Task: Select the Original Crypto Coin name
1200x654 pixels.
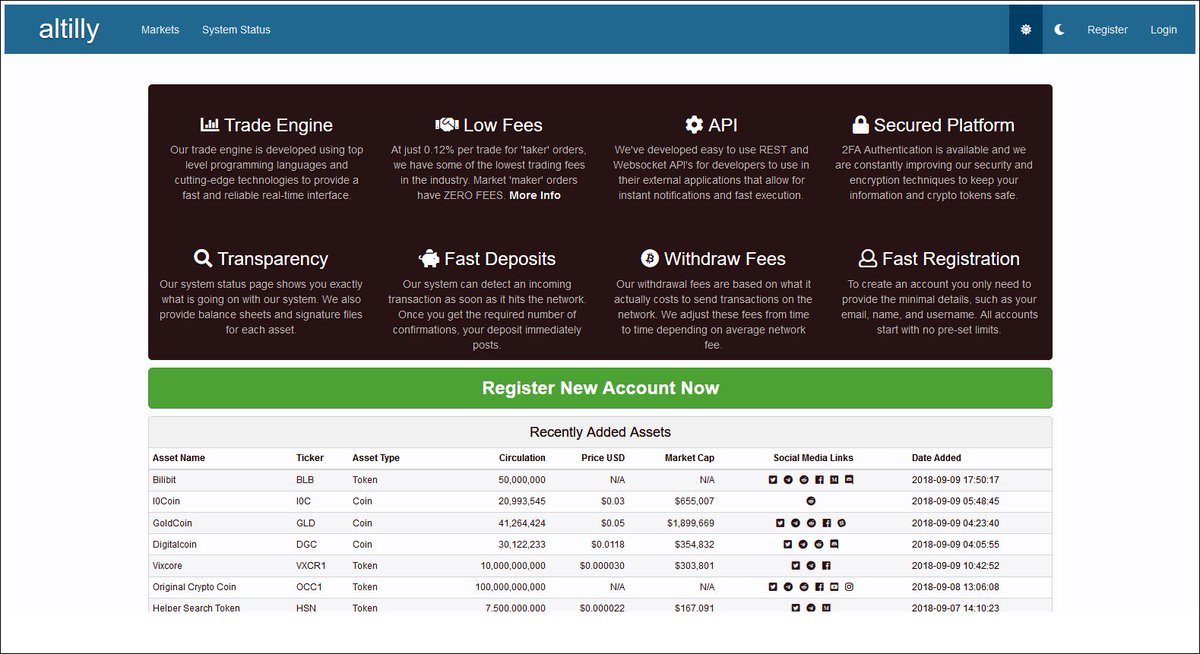Action: tap(194, 587)
